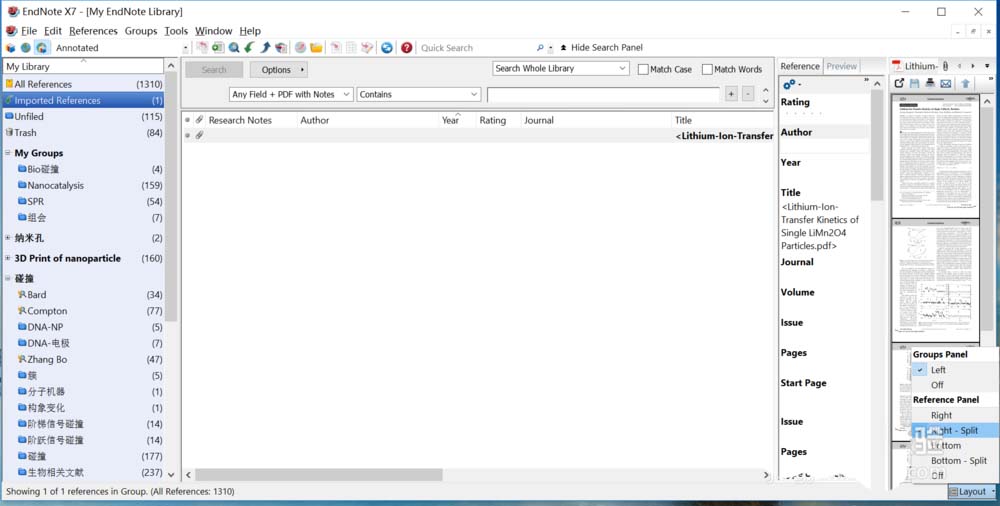Switch to the Preview tab
The width and height of the screenshot is (1000, 506).
pyautogui.click(x=841, y=66)
